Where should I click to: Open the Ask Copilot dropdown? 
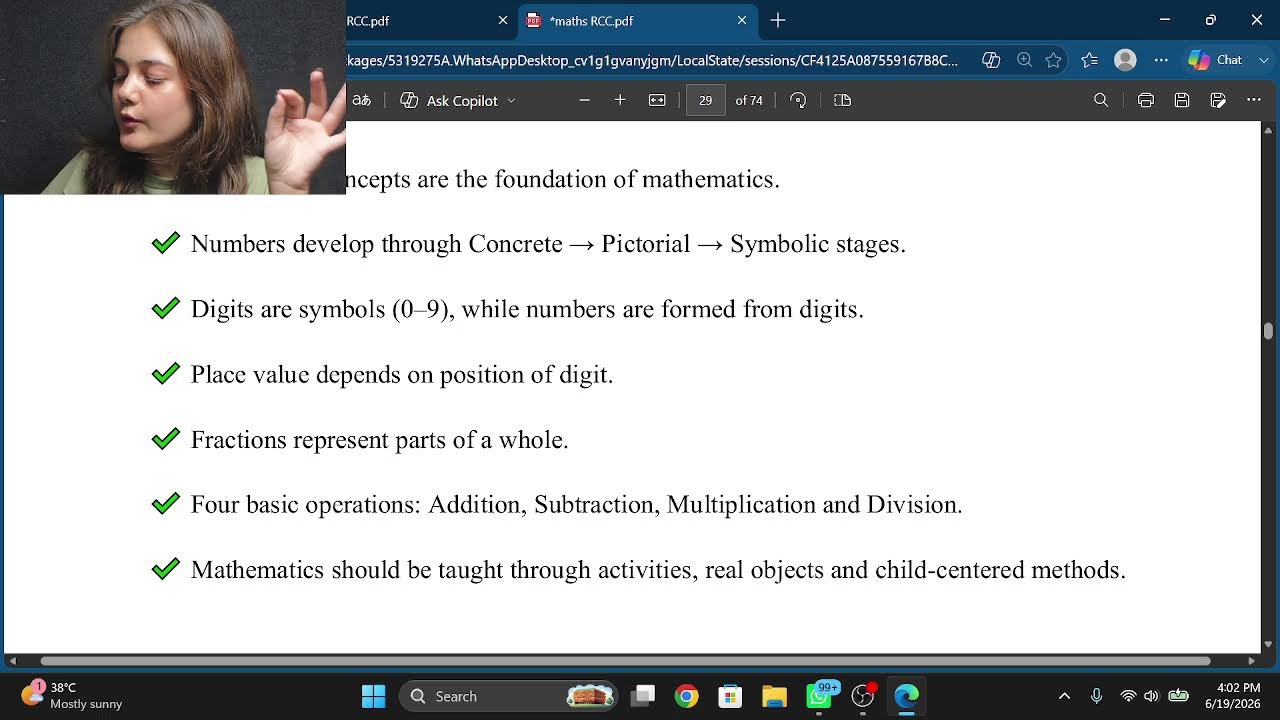[x=458, y=100]
